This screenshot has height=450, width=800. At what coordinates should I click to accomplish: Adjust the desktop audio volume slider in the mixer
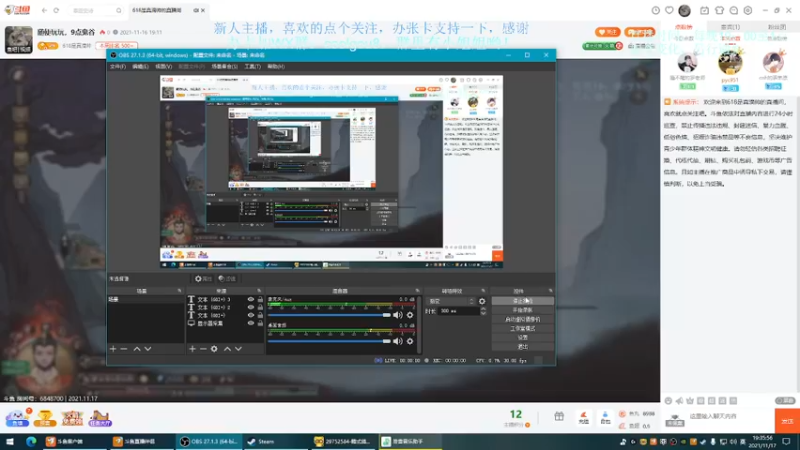coord(329,341)
